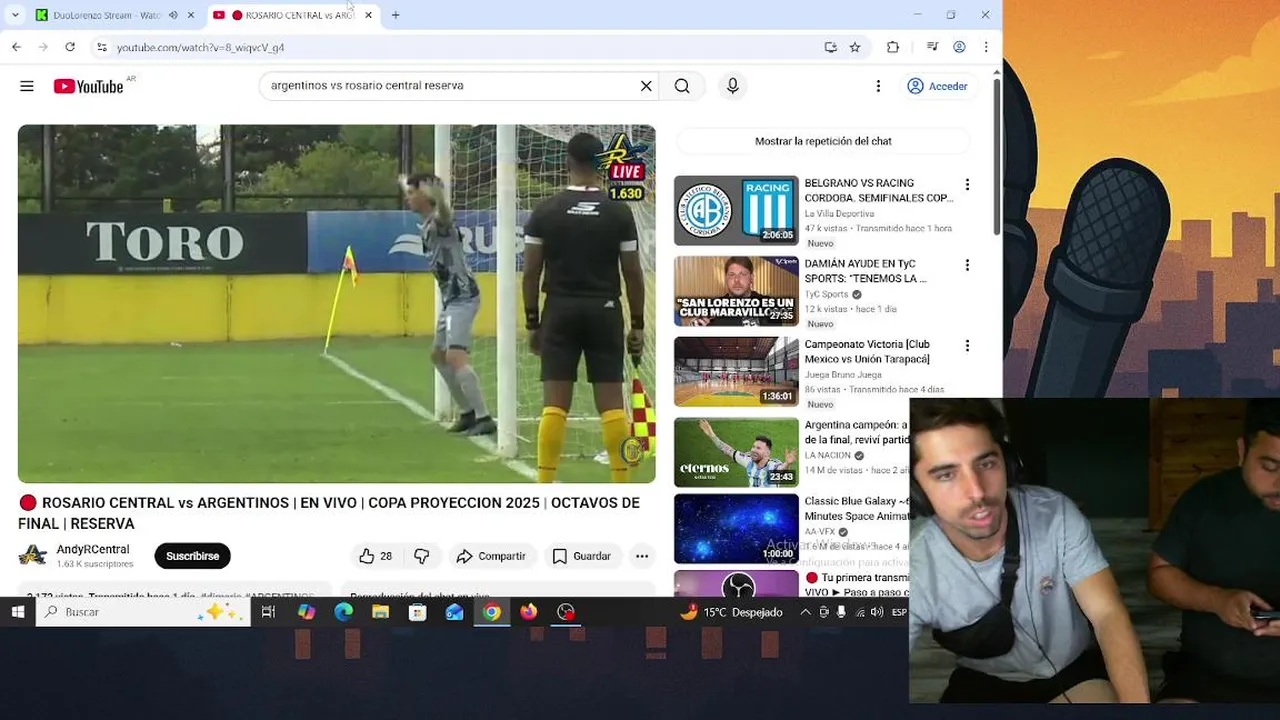Open Damián Ayude TyC Sports thumbnail
1280x720 pixels.
[736, 291]
